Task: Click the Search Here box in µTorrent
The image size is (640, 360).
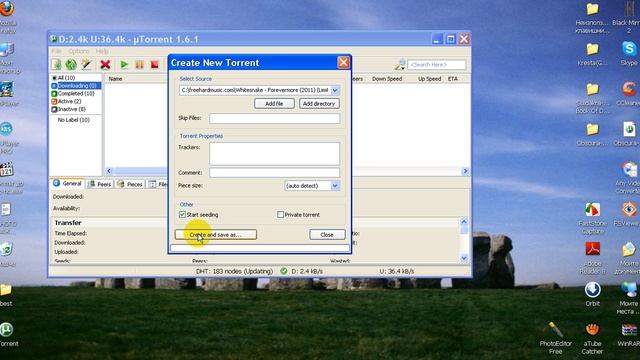Action: [436, 64]
